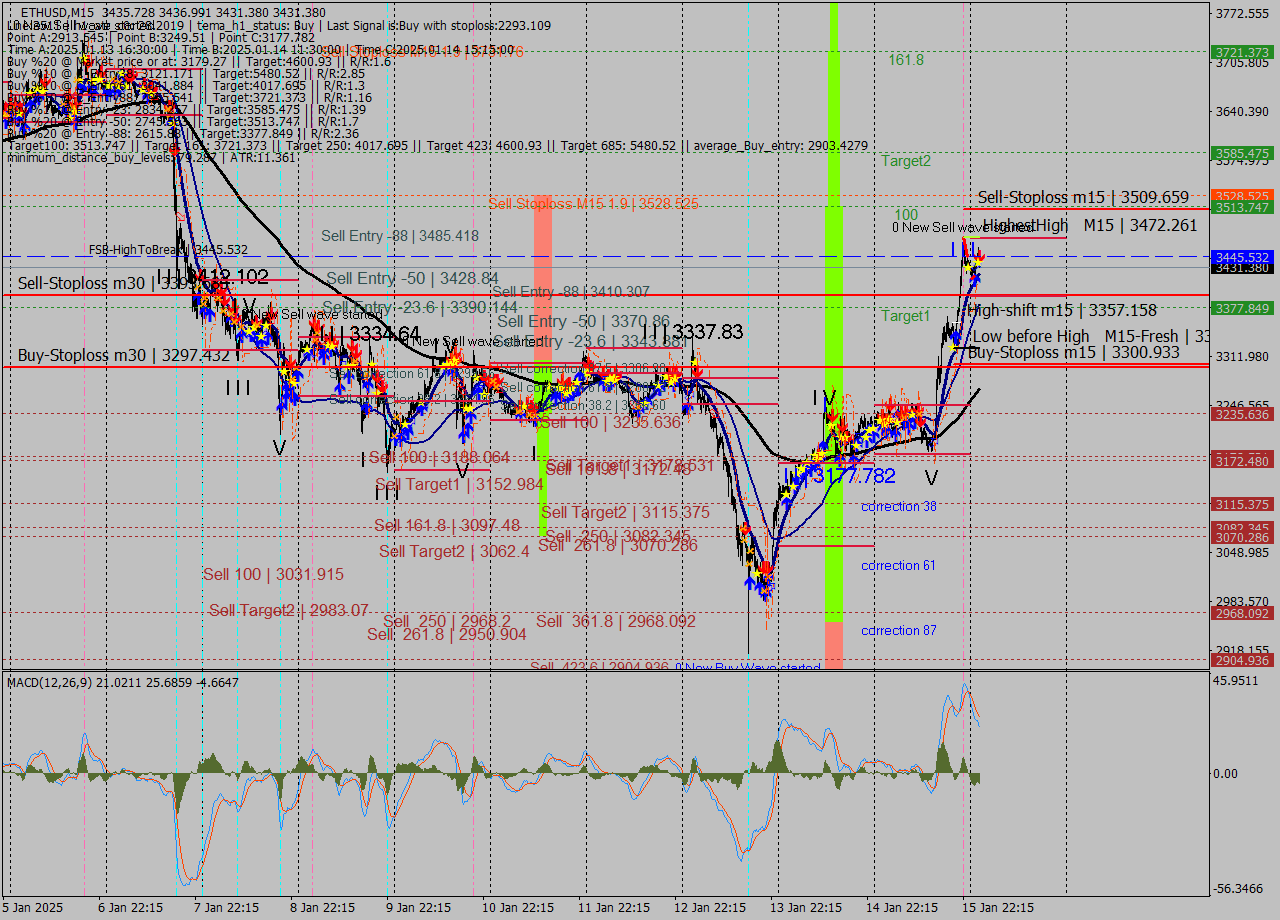1280x920 pixels.
Task: Click the Sell 361.8 | 2968.092 label
Action: coord(616,622)
